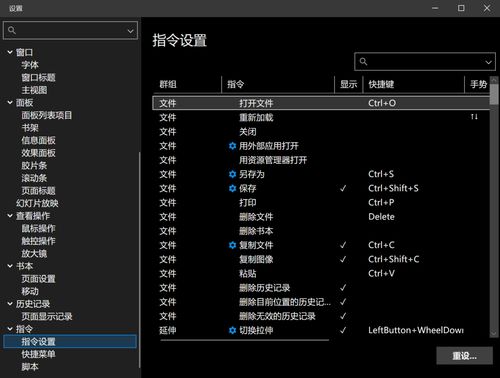Select 主视图 in the tree
Viewport: 500px width, 378px height.
[x=34, y=90]
